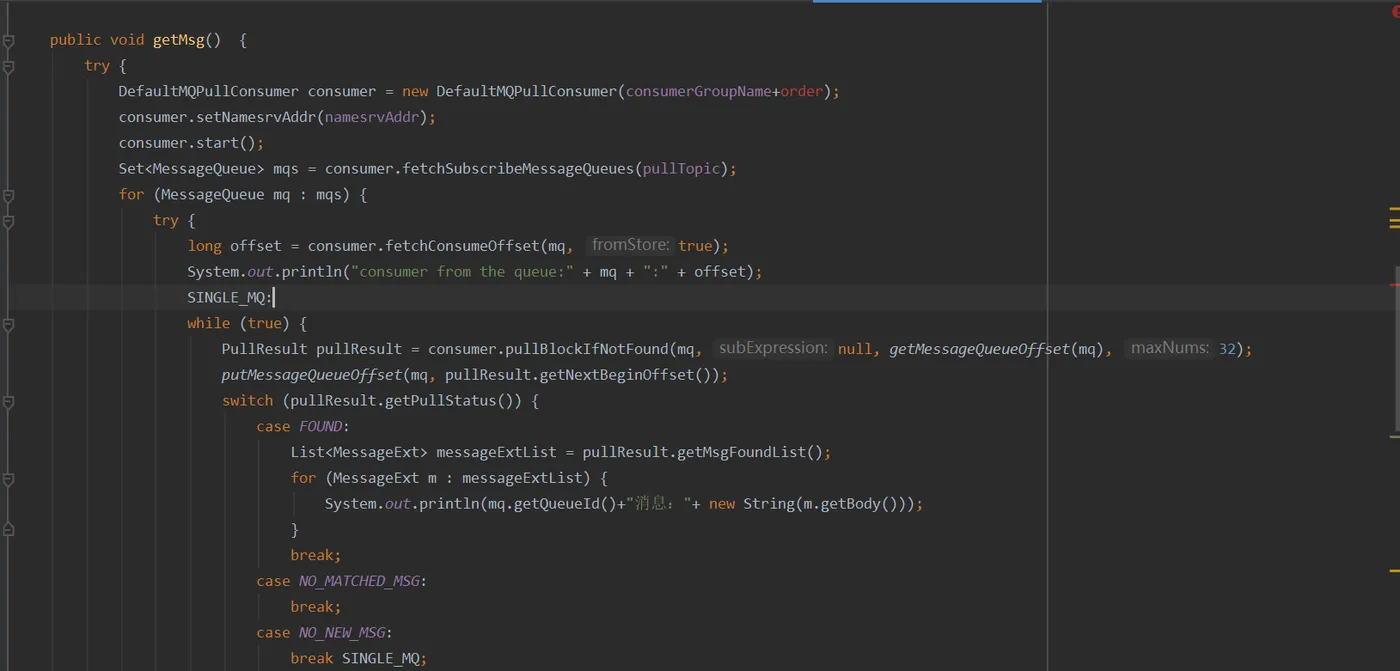This screenshot has width=1400, height=671.
Task: Click the pullBlockIfNotFound method call
Action: (x=590, y=348)
